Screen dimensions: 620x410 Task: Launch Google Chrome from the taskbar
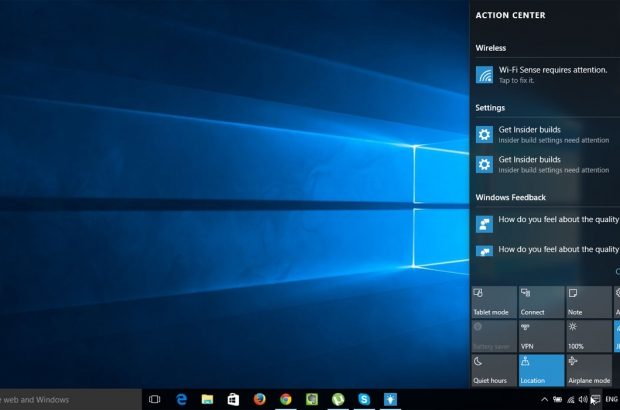(x=285, y=399)
